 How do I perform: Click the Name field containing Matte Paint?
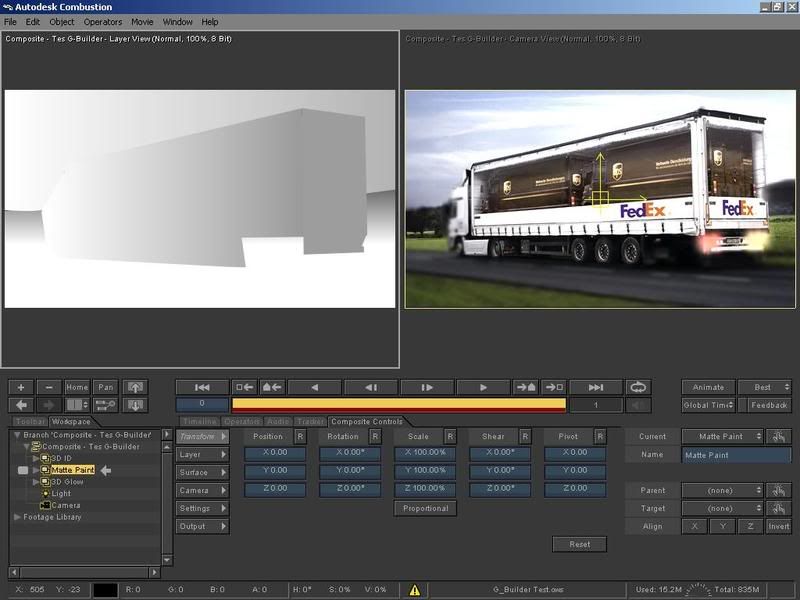736,455
